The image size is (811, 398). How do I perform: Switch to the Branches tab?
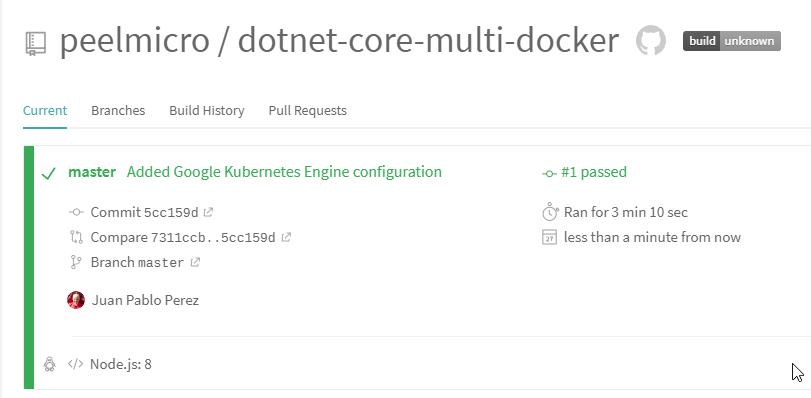(118, 110)
